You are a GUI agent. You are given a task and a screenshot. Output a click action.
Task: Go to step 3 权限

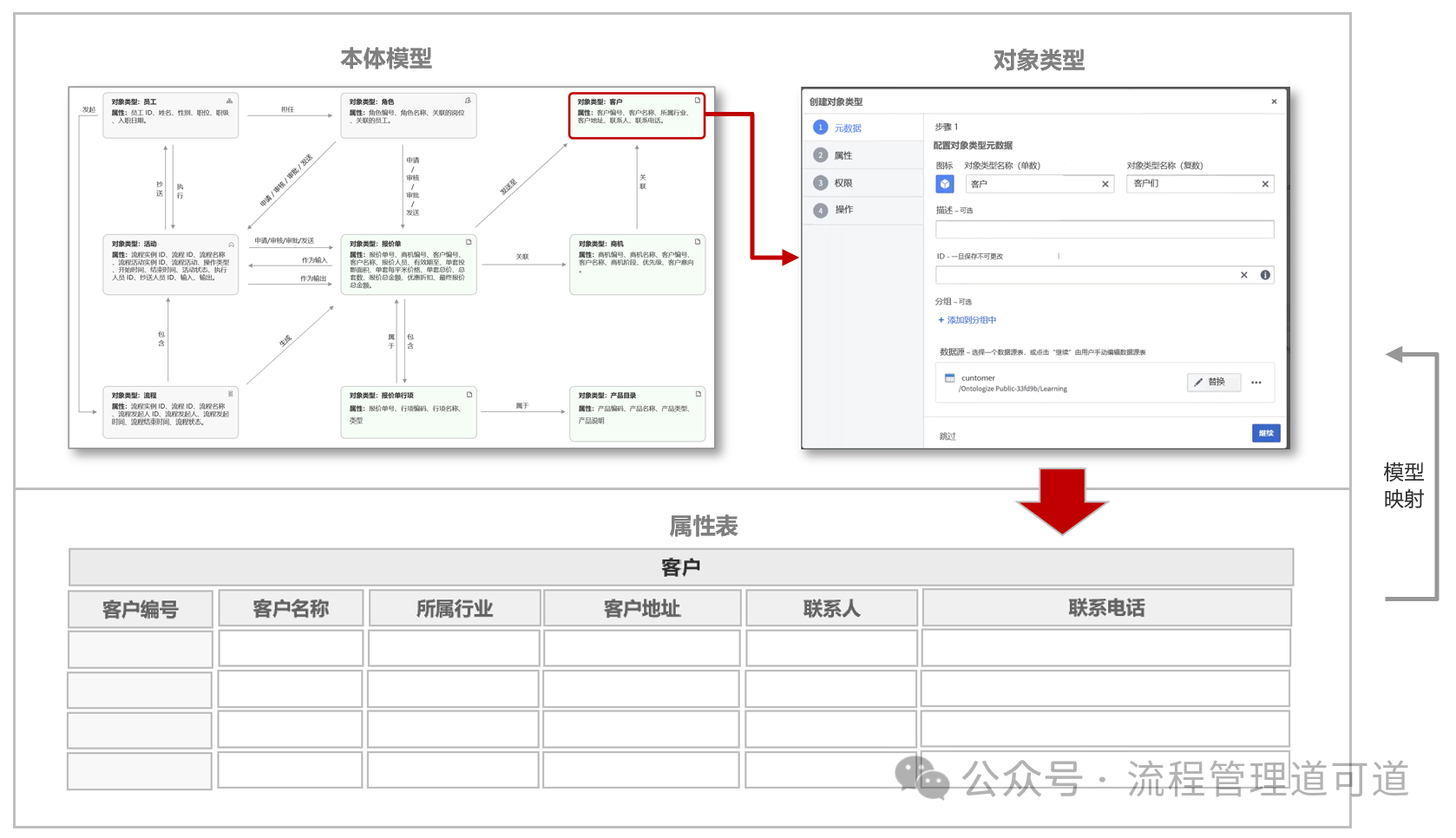[x=843, y=183]
